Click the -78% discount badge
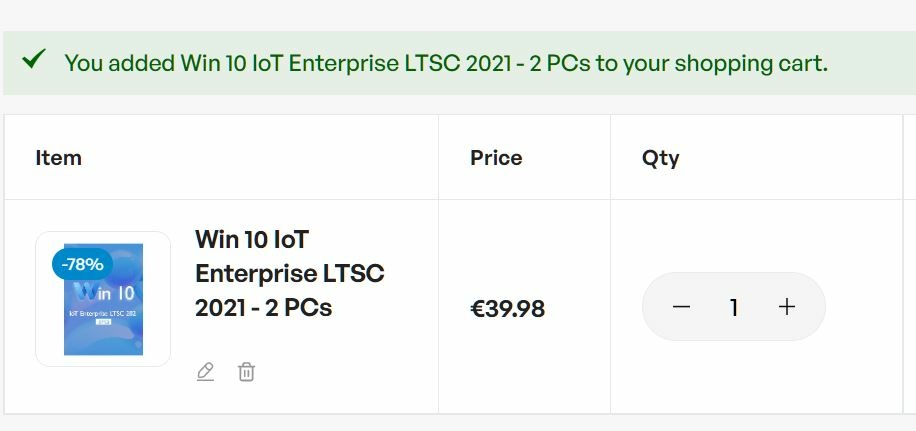 pos(82,265)
